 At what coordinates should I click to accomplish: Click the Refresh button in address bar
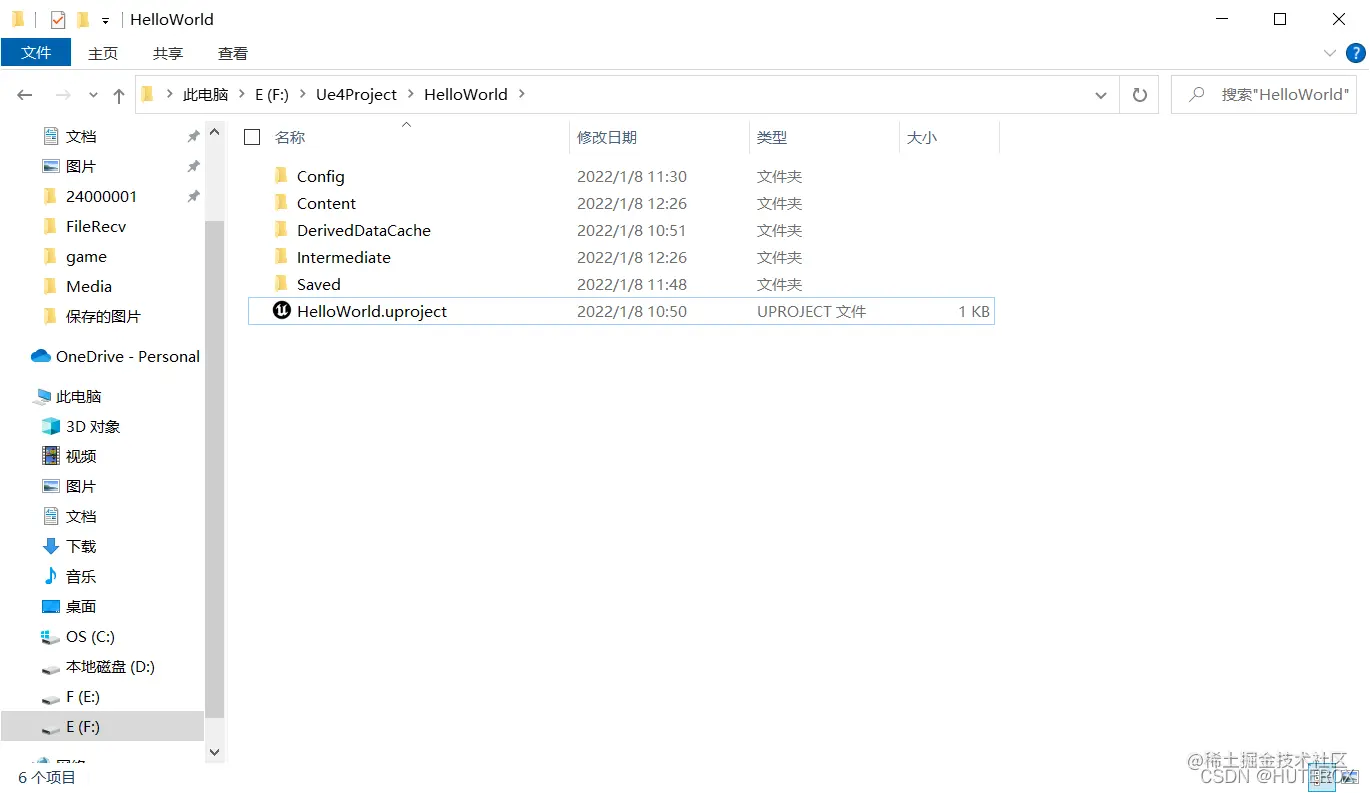point(1139,95)
